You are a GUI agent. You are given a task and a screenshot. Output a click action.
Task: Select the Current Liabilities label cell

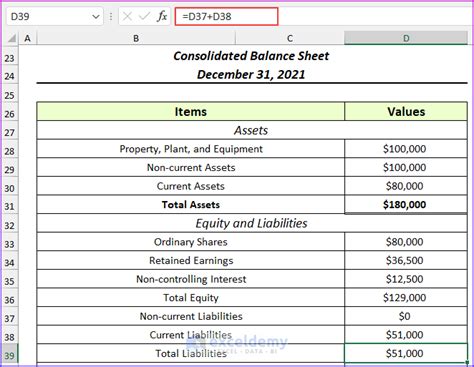coord(191,335)
